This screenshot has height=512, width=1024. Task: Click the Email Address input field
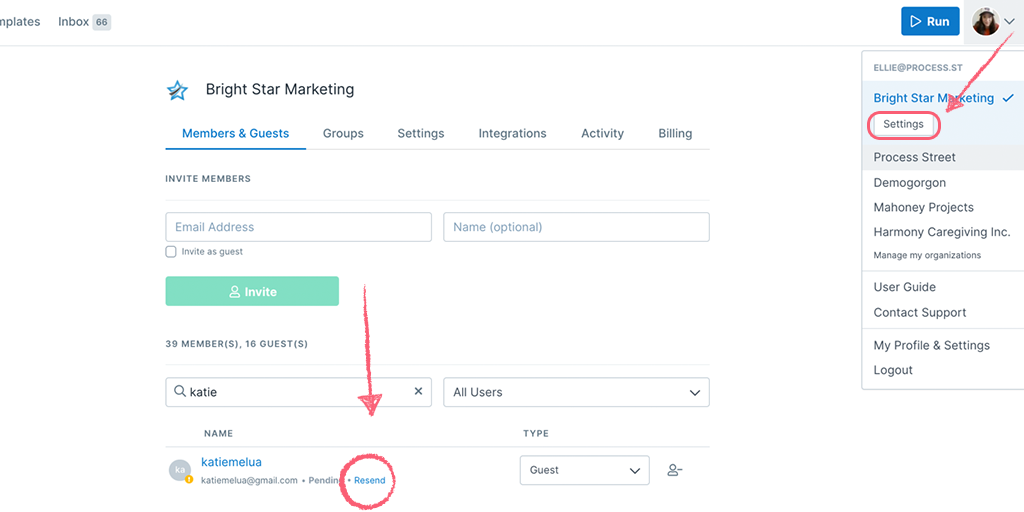click(x=298, y=227)
